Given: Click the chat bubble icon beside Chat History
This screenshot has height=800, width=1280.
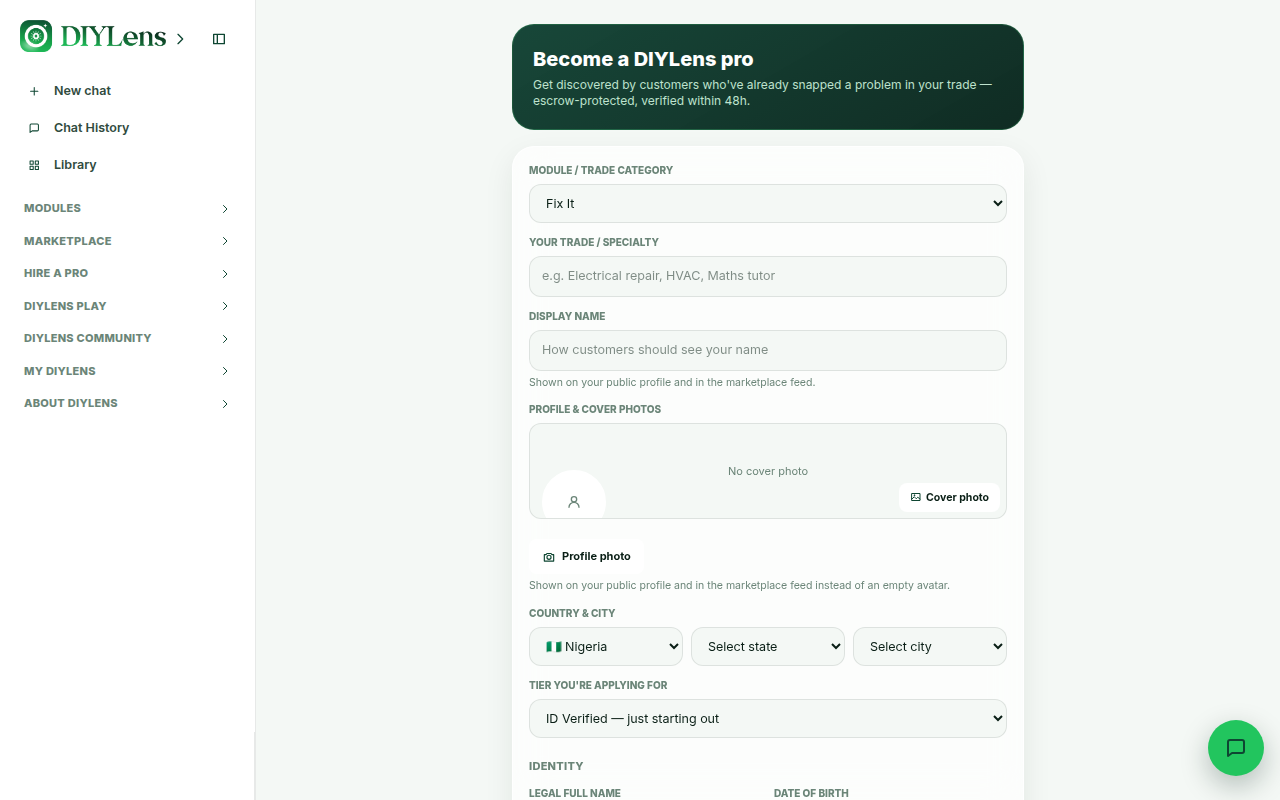Looking at the screenshot, I should 34,128.
